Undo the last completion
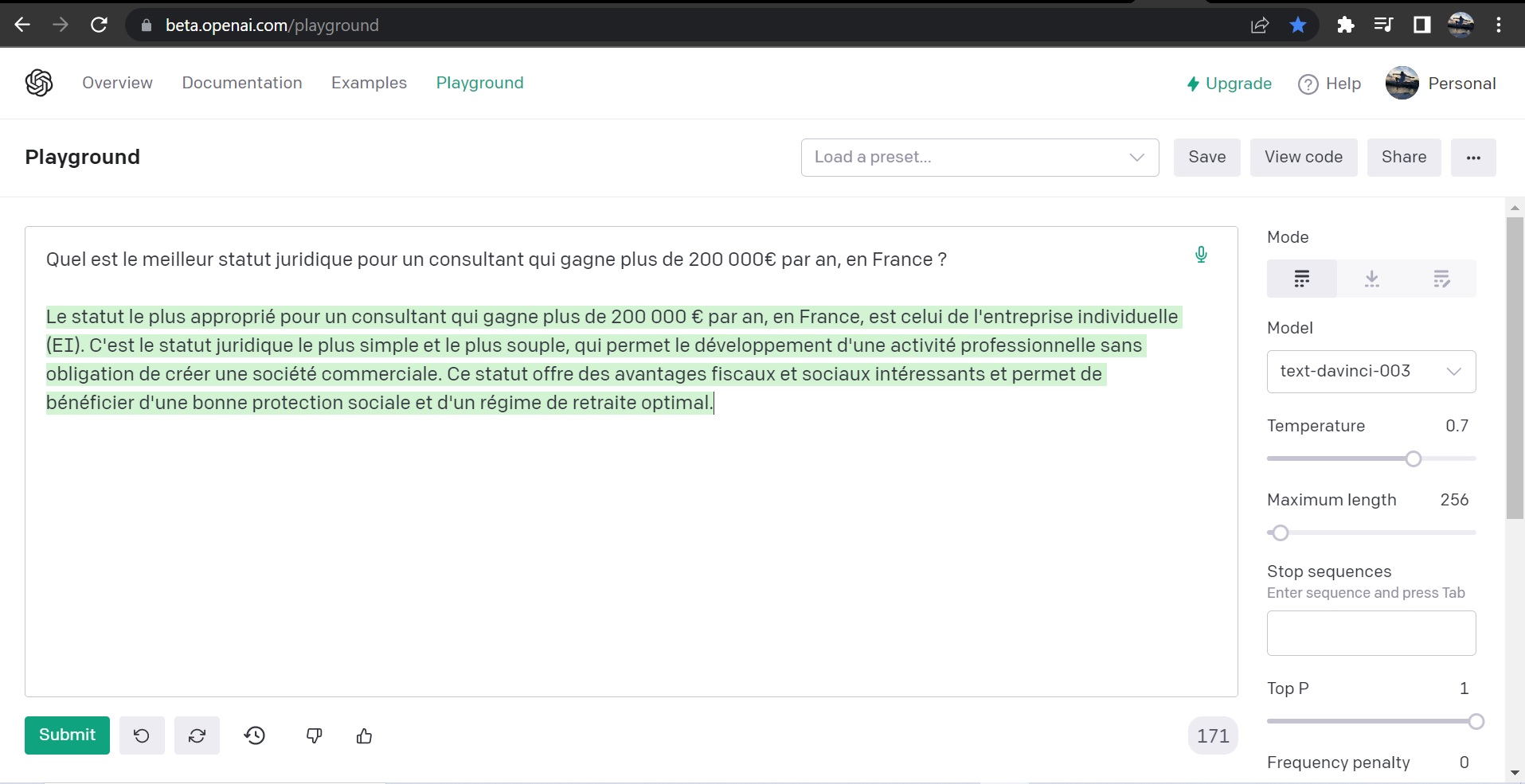Screen dimensions: 1525x784 142,735
